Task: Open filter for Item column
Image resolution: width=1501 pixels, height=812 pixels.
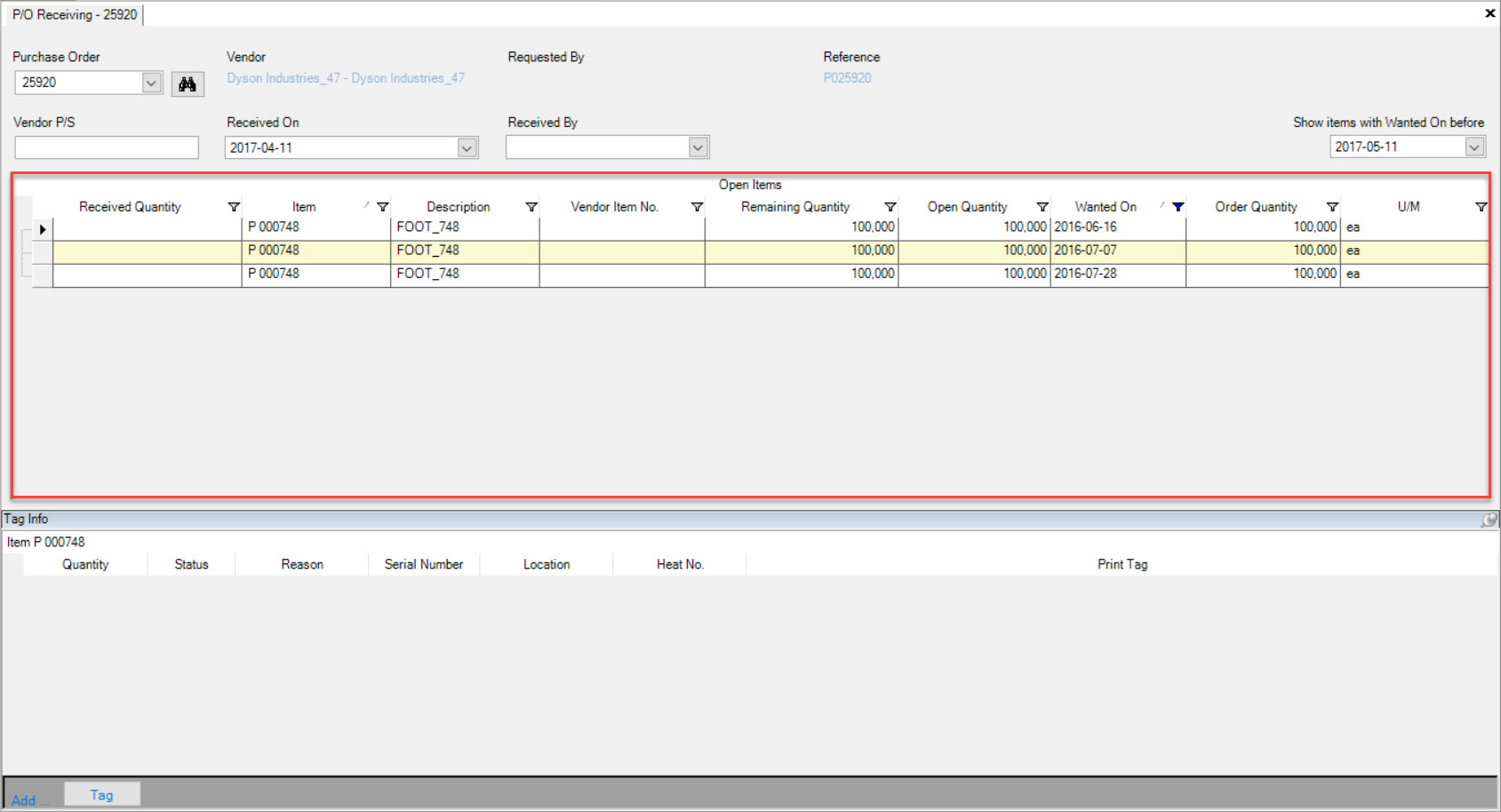Action: [383, 207]
